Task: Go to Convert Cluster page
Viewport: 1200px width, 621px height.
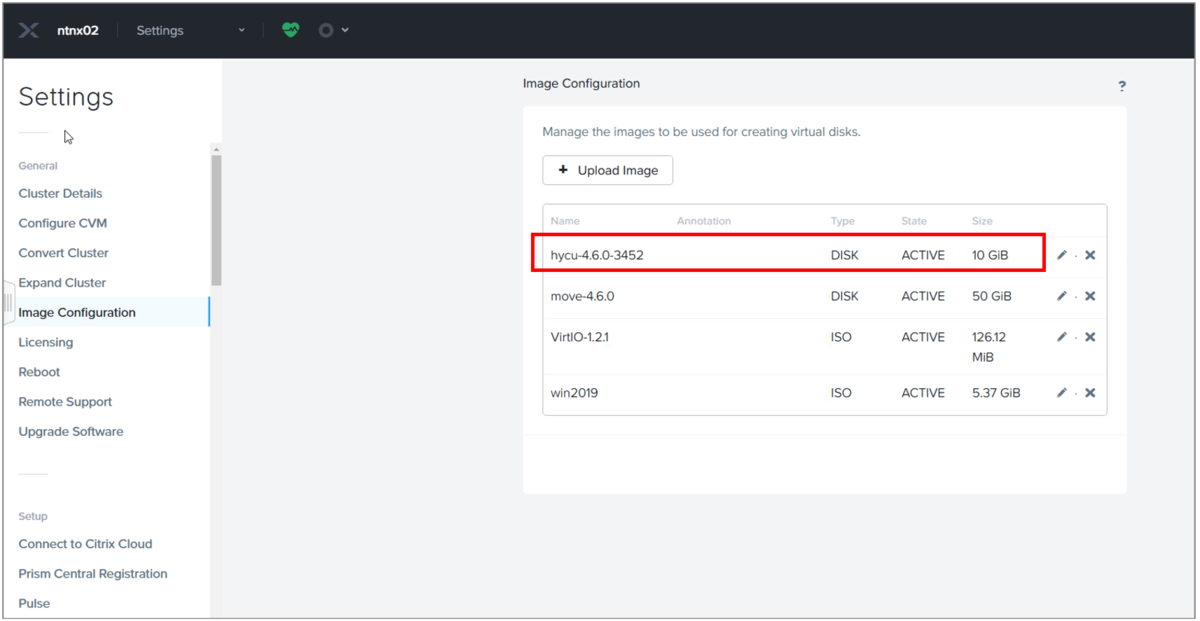Action: click(64, 253)
